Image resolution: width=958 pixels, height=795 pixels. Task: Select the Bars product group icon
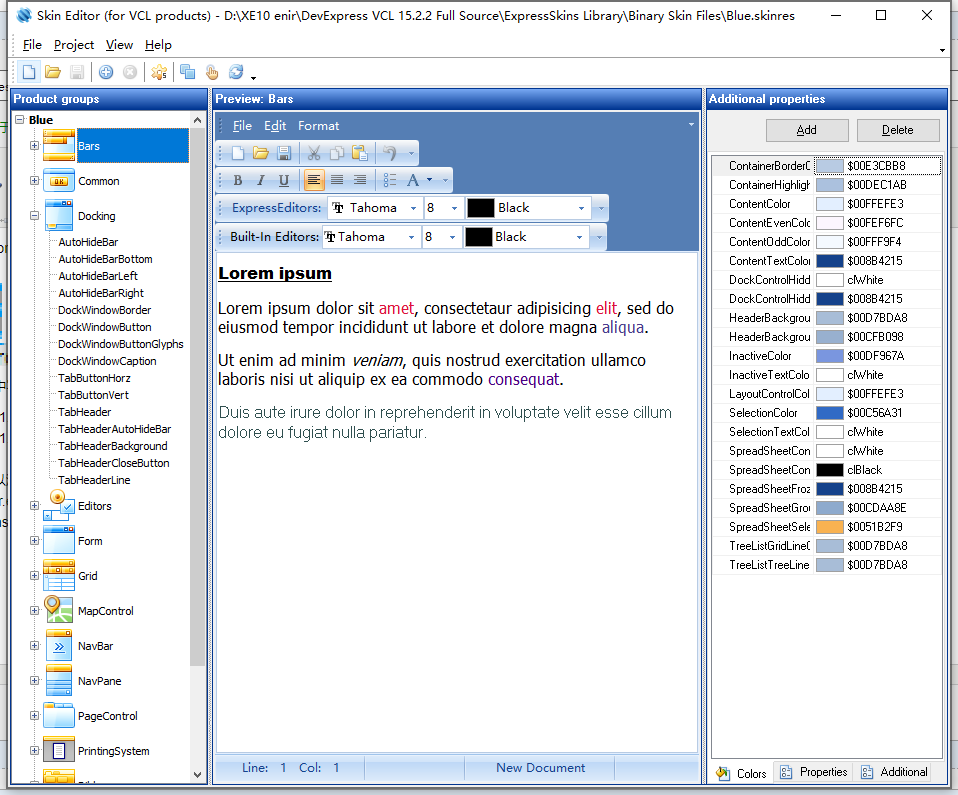[x=59, y=145]
